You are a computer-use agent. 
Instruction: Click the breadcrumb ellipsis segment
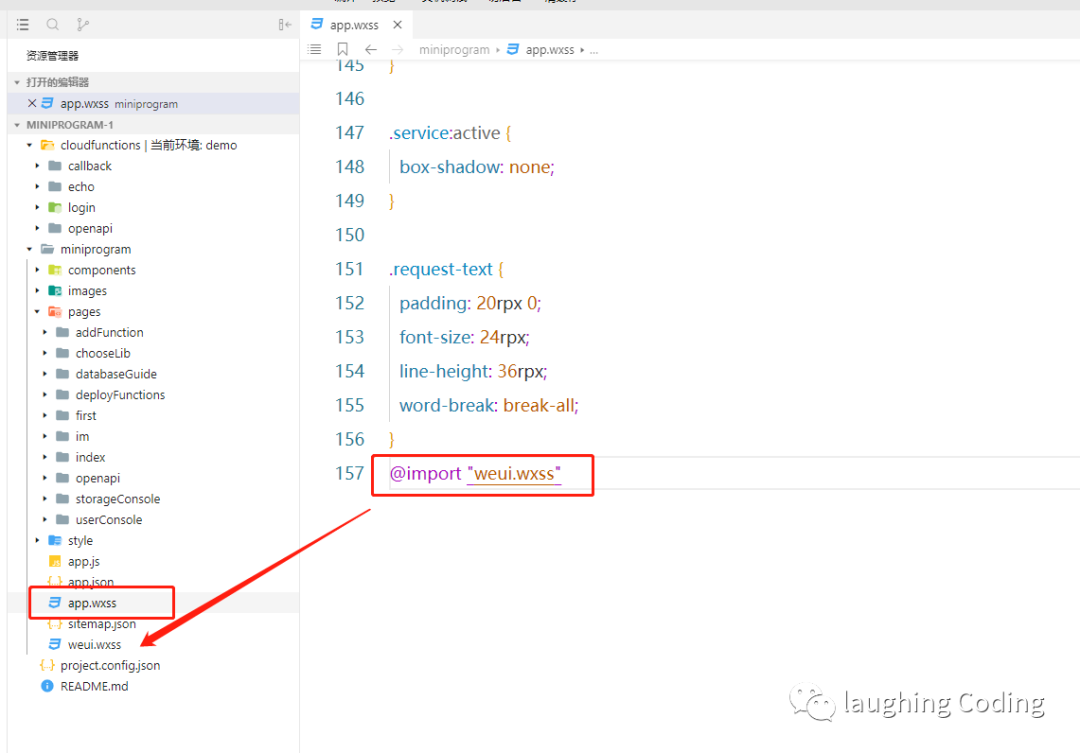tap(594, 50)
